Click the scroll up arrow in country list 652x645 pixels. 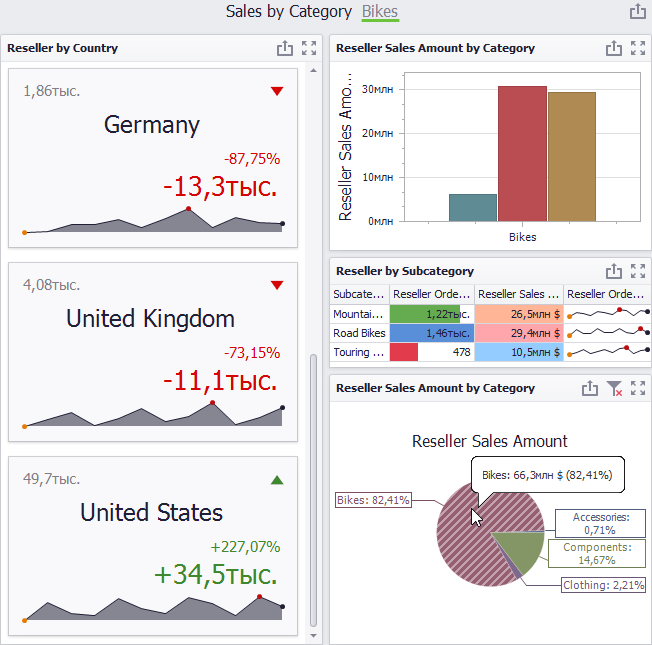pos(314,70)
